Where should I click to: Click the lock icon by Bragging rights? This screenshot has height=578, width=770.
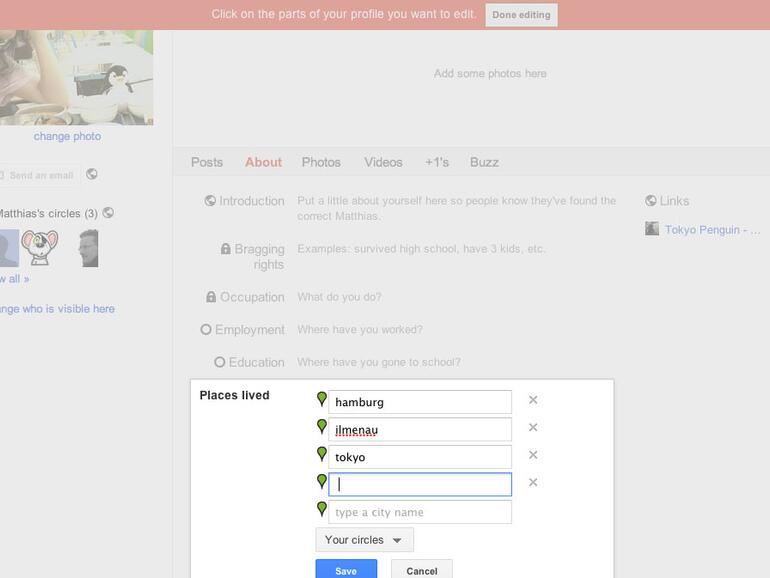tap(226, 249)
